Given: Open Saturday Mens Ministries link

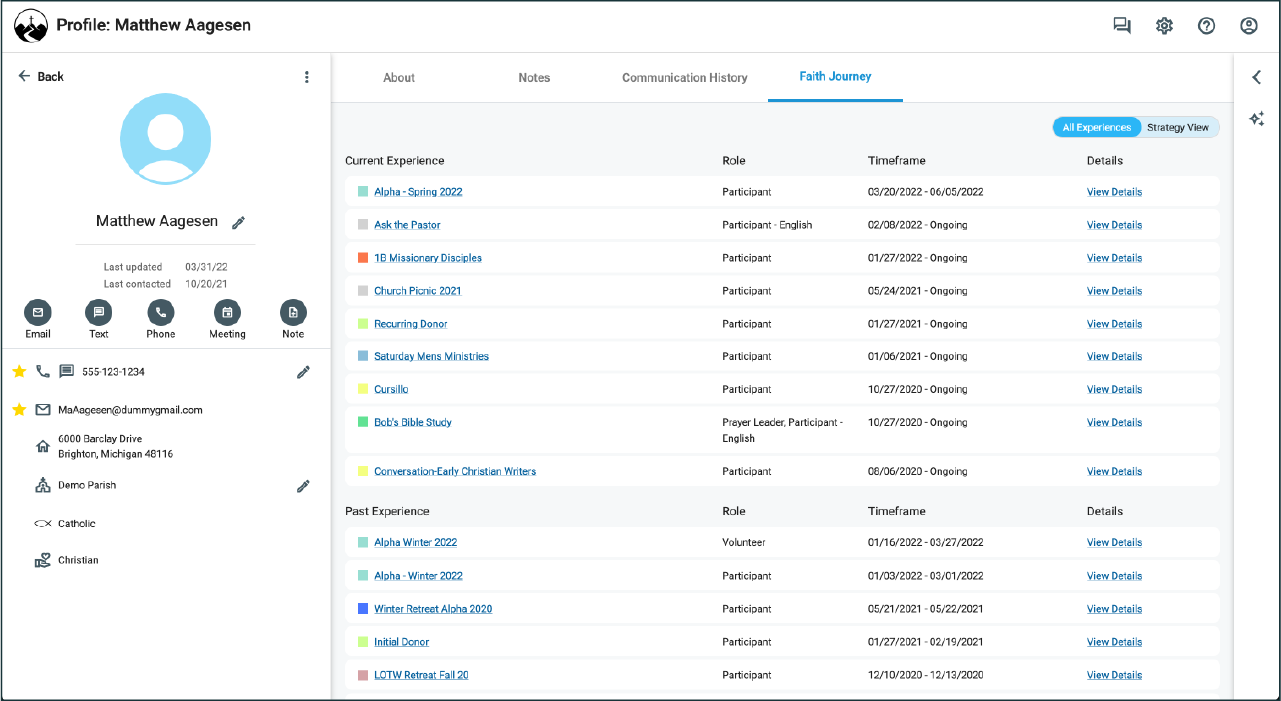Looking at the screenshot, I should (x=432, y=356).
